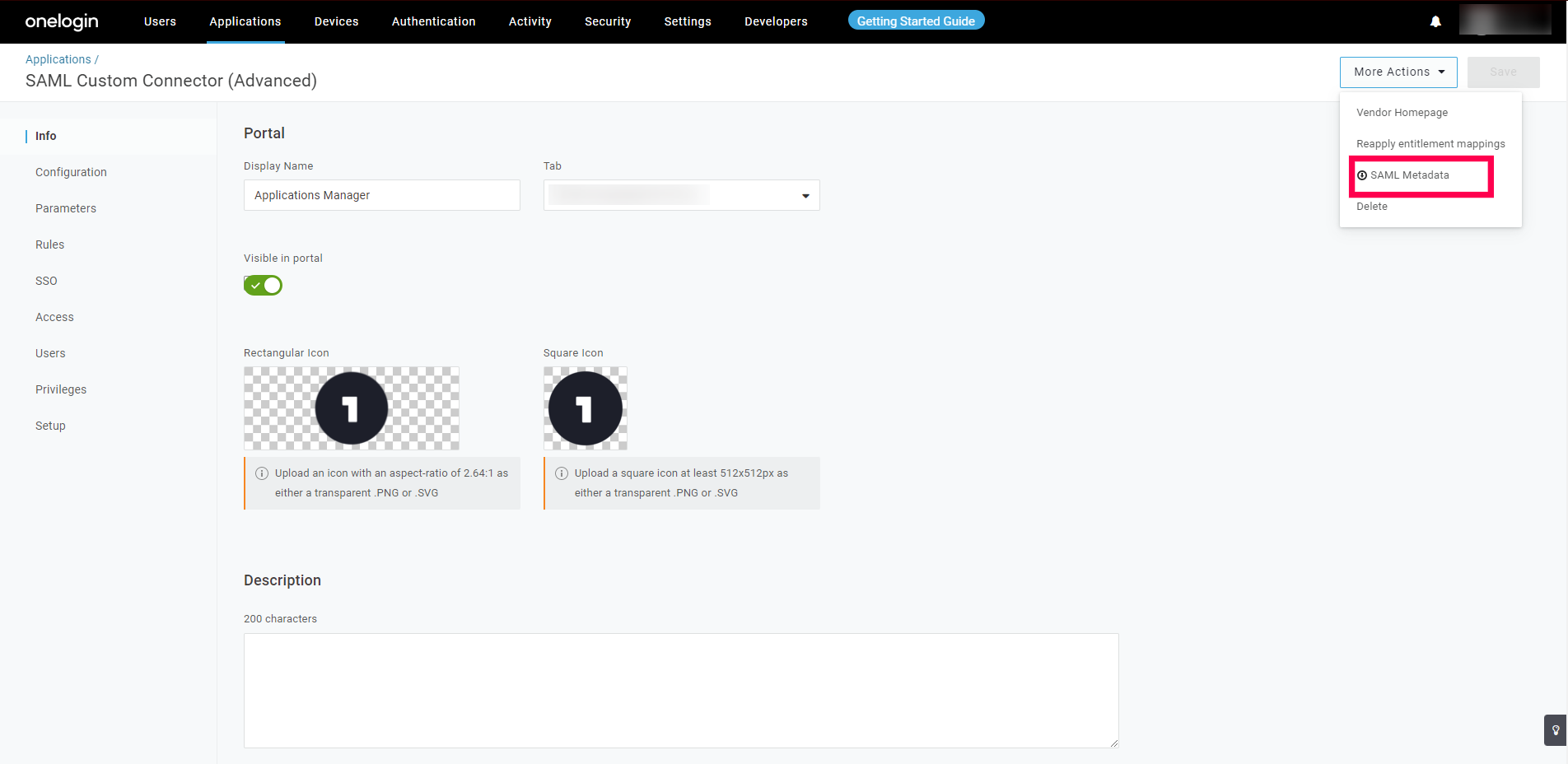Click into the Description text area
The image size is (1568, 764).
tap(680, 690)
